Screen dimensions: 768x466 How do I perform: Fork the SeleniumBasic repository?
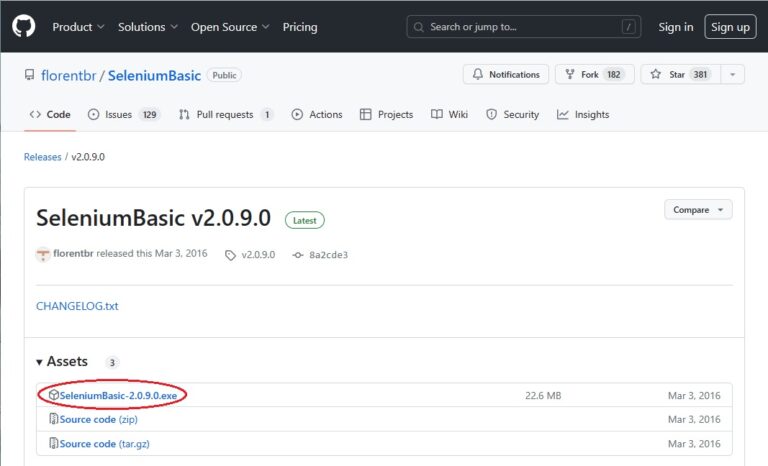593,75
